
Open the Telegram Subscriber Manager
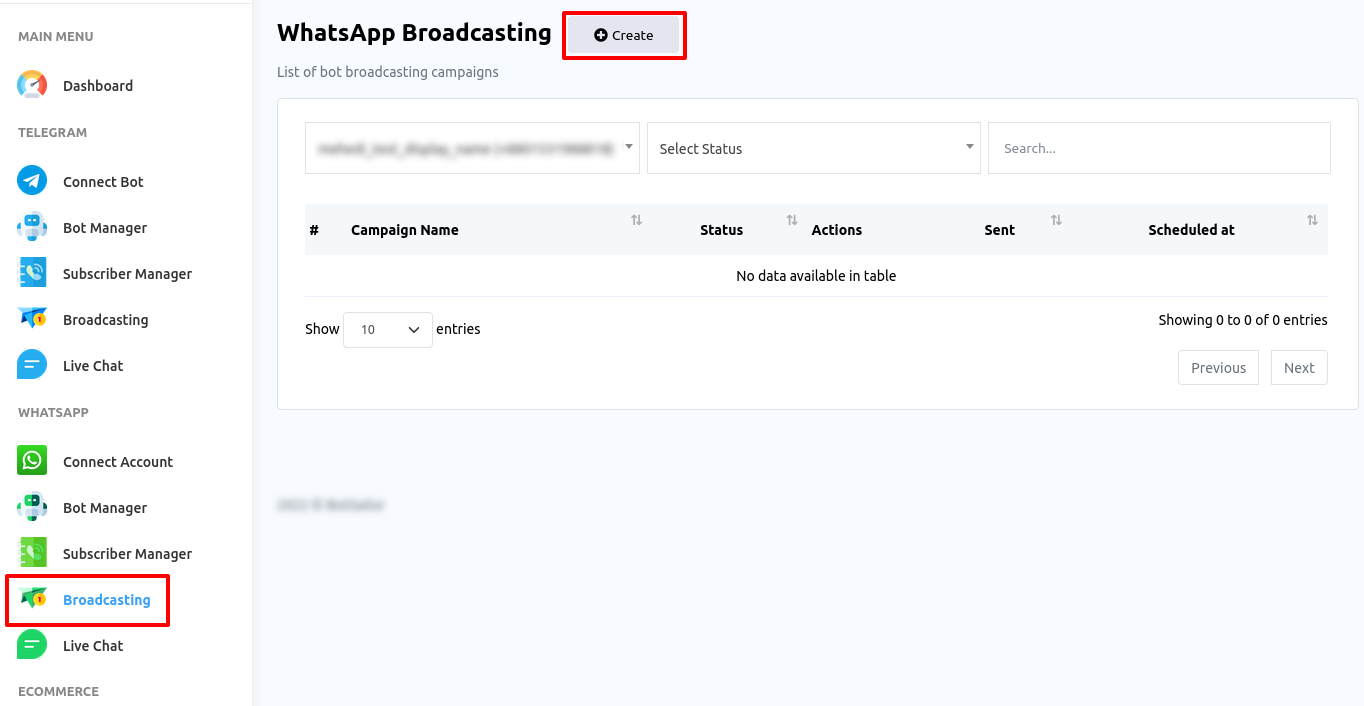(x=127, y=273)
